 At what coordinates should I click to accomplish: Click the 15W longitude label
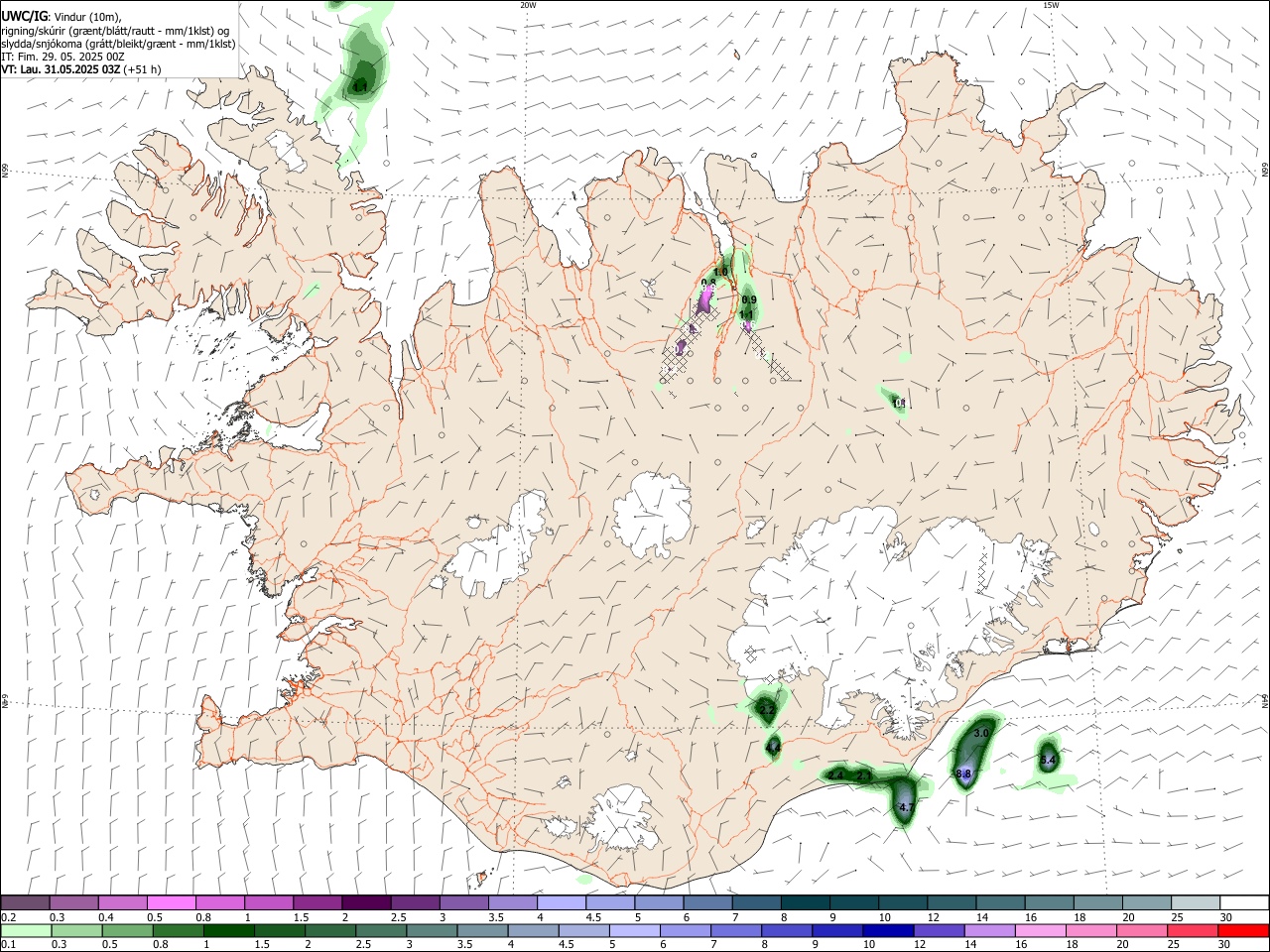click(1051, 5)
